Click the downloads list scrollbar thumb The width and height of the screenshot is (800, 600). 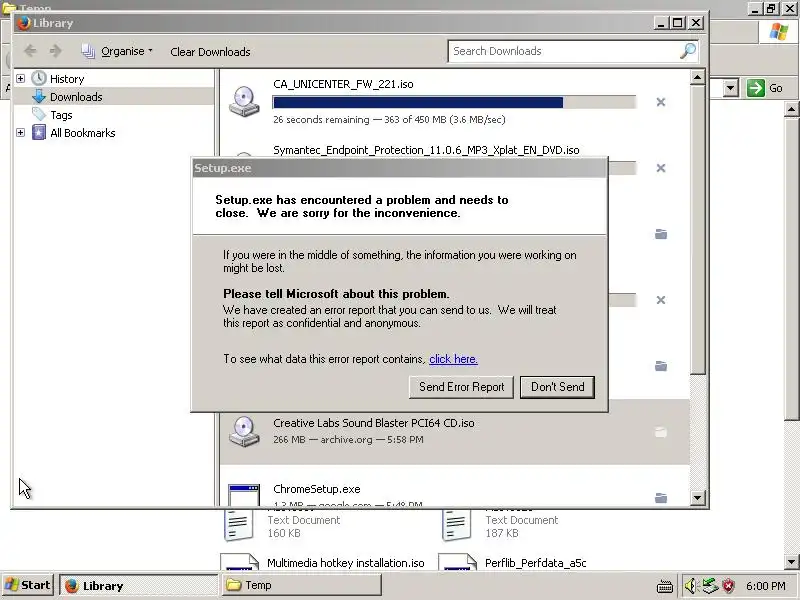(697, 230)
